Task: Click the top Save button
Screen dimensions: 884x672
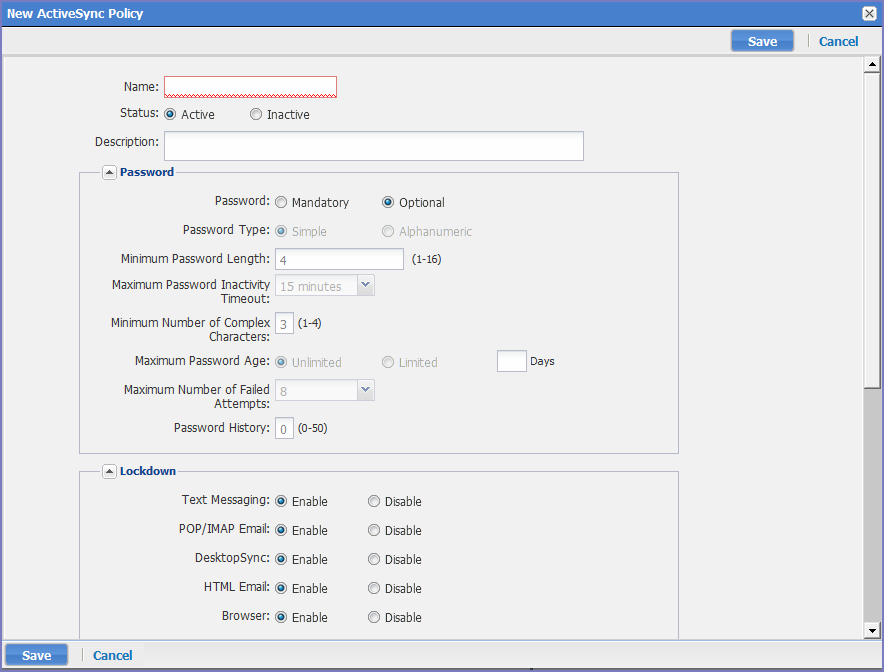Action: point(762,41)
